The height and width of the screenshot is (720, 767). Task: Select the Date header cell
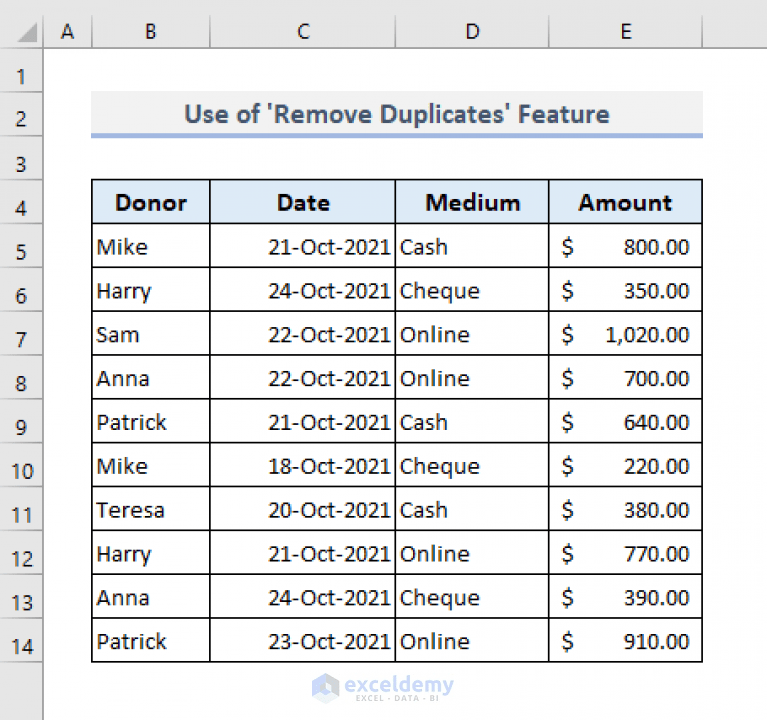click(303, 202)
